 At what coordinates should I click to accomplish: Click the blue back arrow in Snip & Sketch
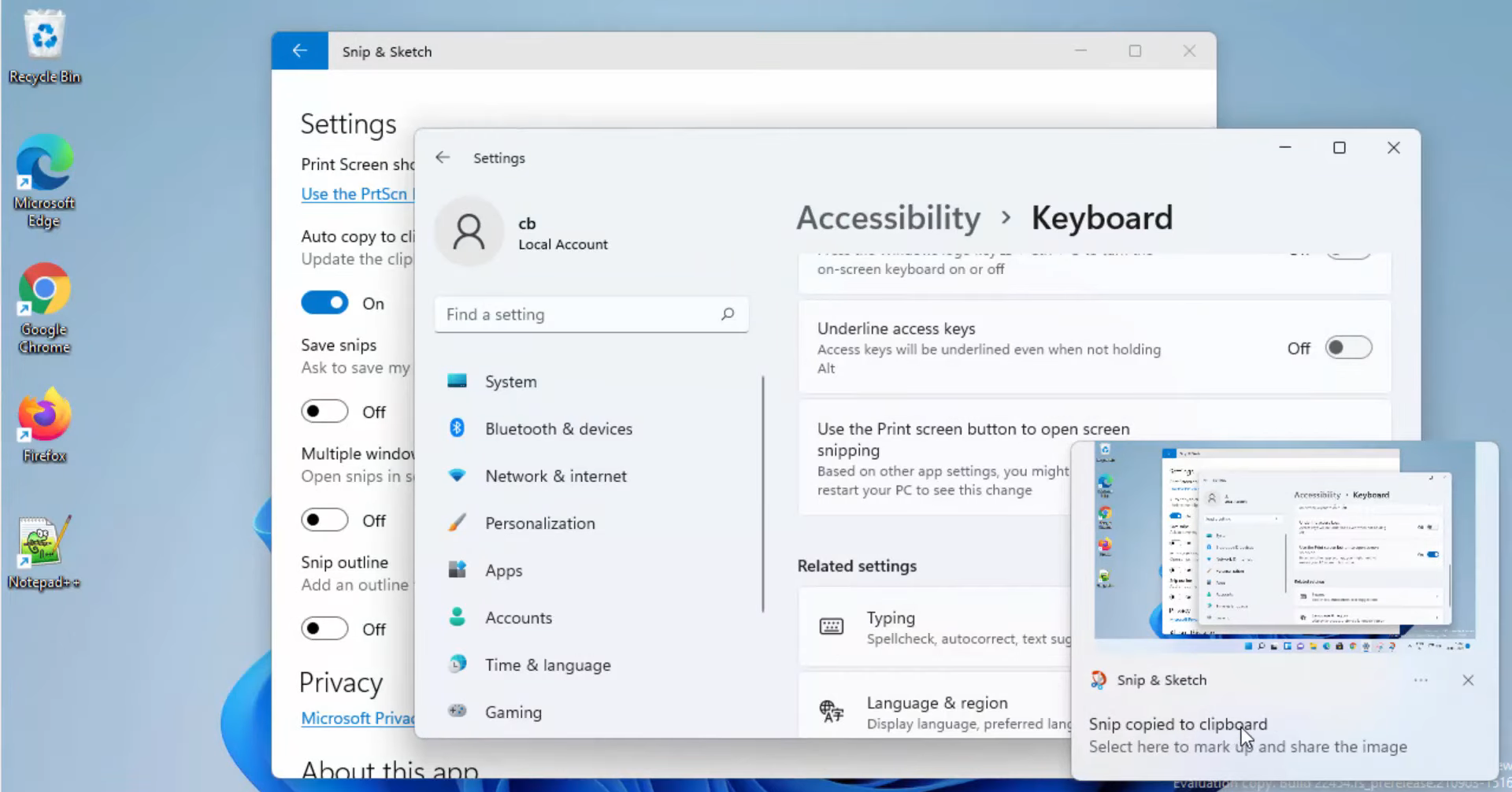click(x=299, y=51)
